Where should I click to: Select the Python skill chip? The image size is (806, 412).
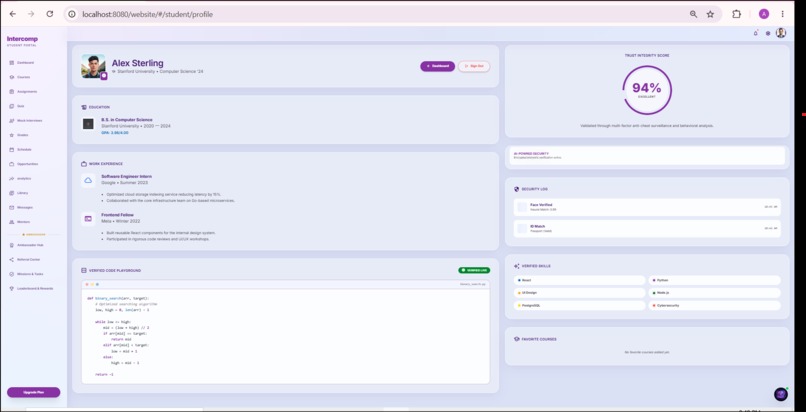715,280
